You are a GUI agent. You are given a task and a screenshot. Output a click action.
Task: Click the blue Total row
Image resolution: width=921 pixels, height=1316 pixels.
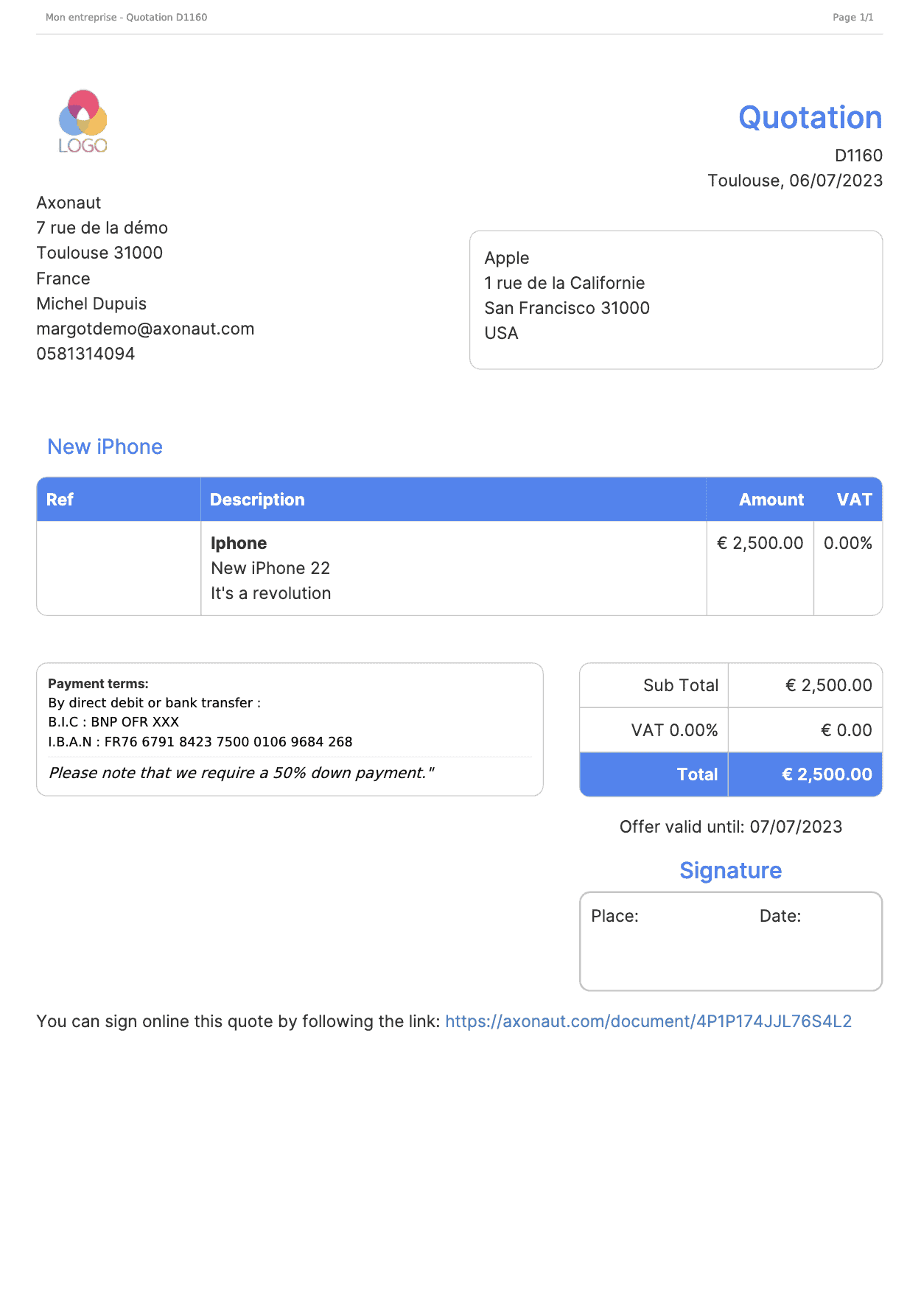730,774
